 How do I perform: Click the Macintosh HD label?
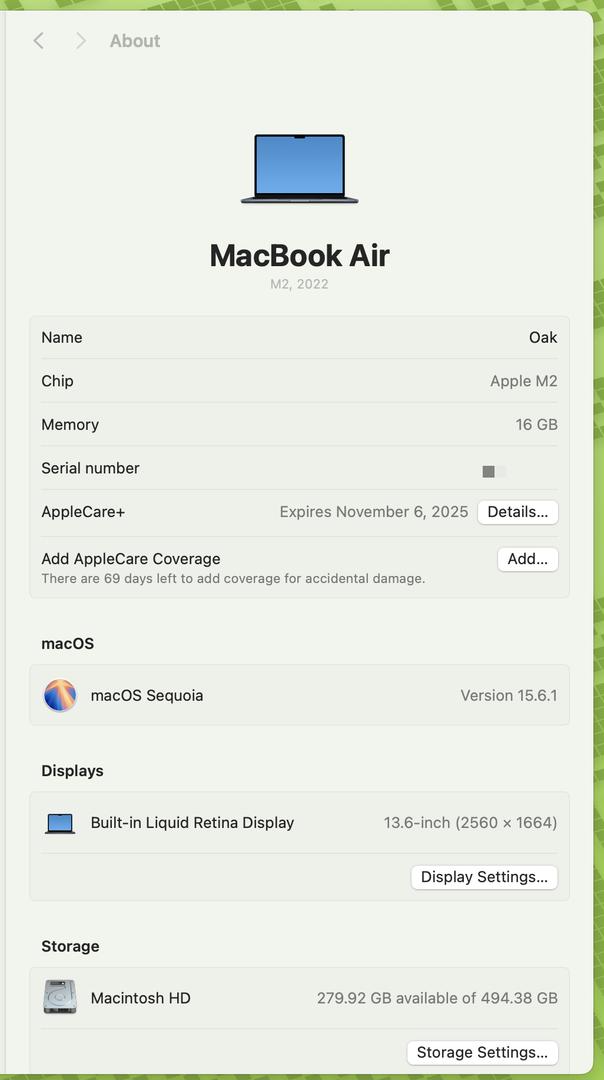pyautogui.click(x=140, y=997)
